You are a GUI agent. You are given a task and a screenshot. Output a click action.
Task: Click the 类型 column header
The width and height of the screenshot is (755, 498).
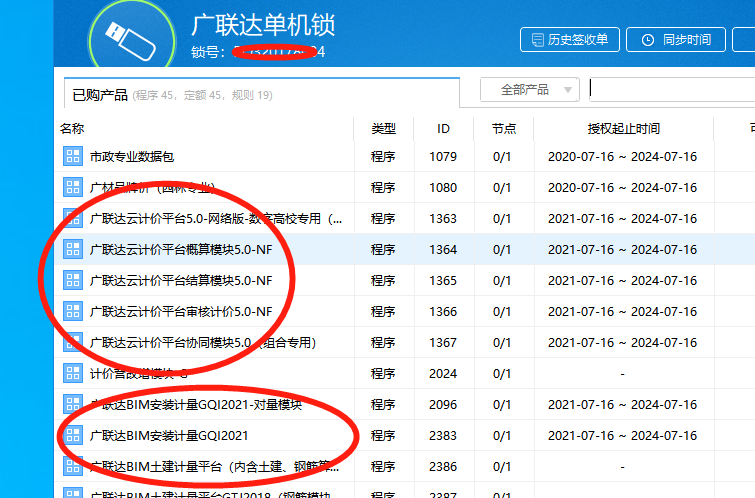click(383, 129)
